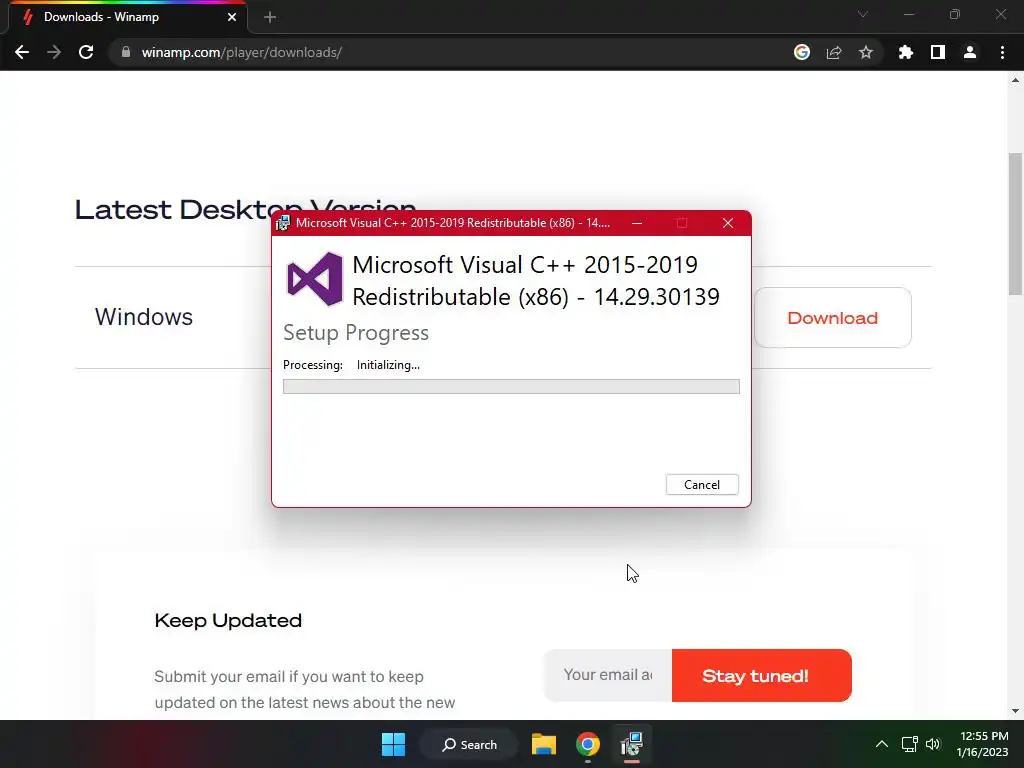The width and height of the screenshot is (1024, 768).
Task: Close the Downloads - Winamp tab
Action: (232, 17)
